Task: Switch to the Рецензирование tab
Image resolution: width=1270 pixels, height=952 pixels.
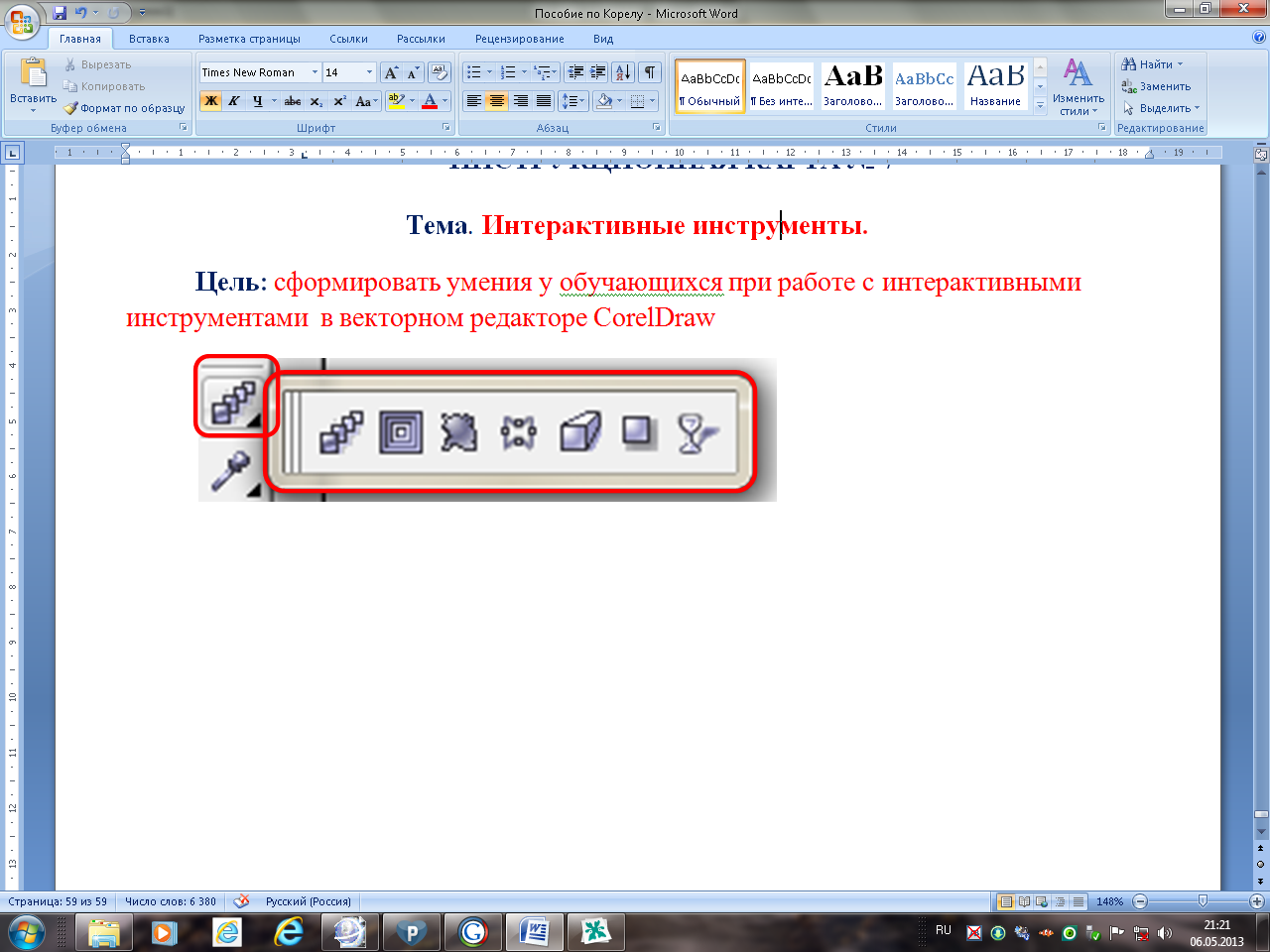Action: click(519, 39)
